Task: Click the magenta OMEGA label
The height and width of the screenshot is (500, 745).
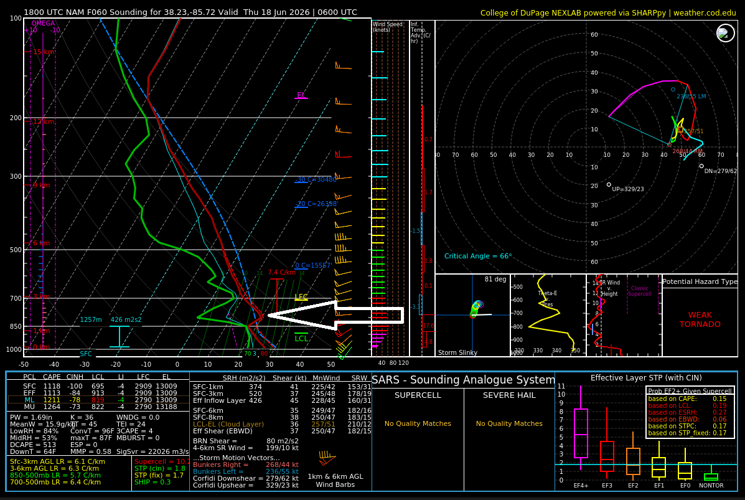Action: coord(43,23)
